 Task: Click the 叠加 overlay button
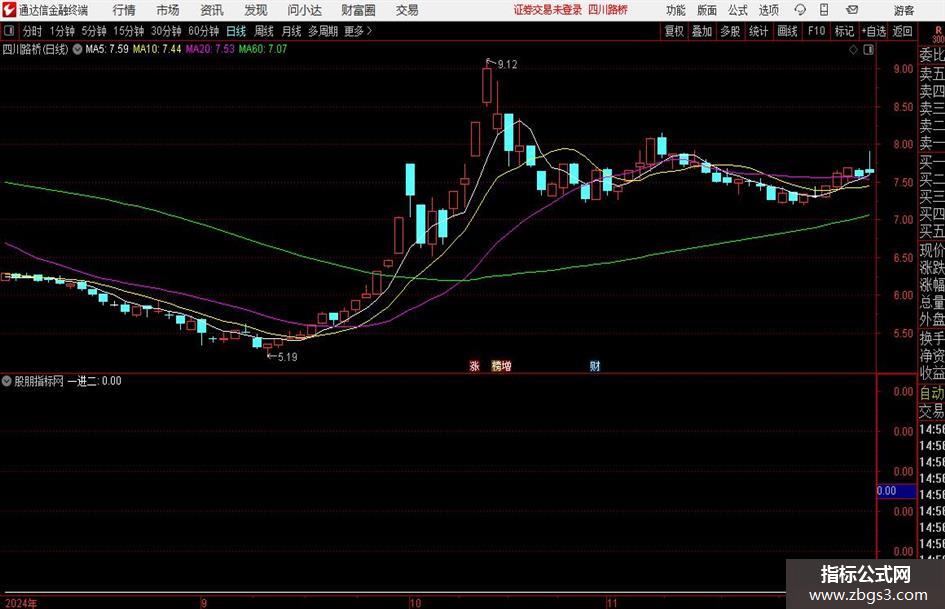[x=702, y=31]
